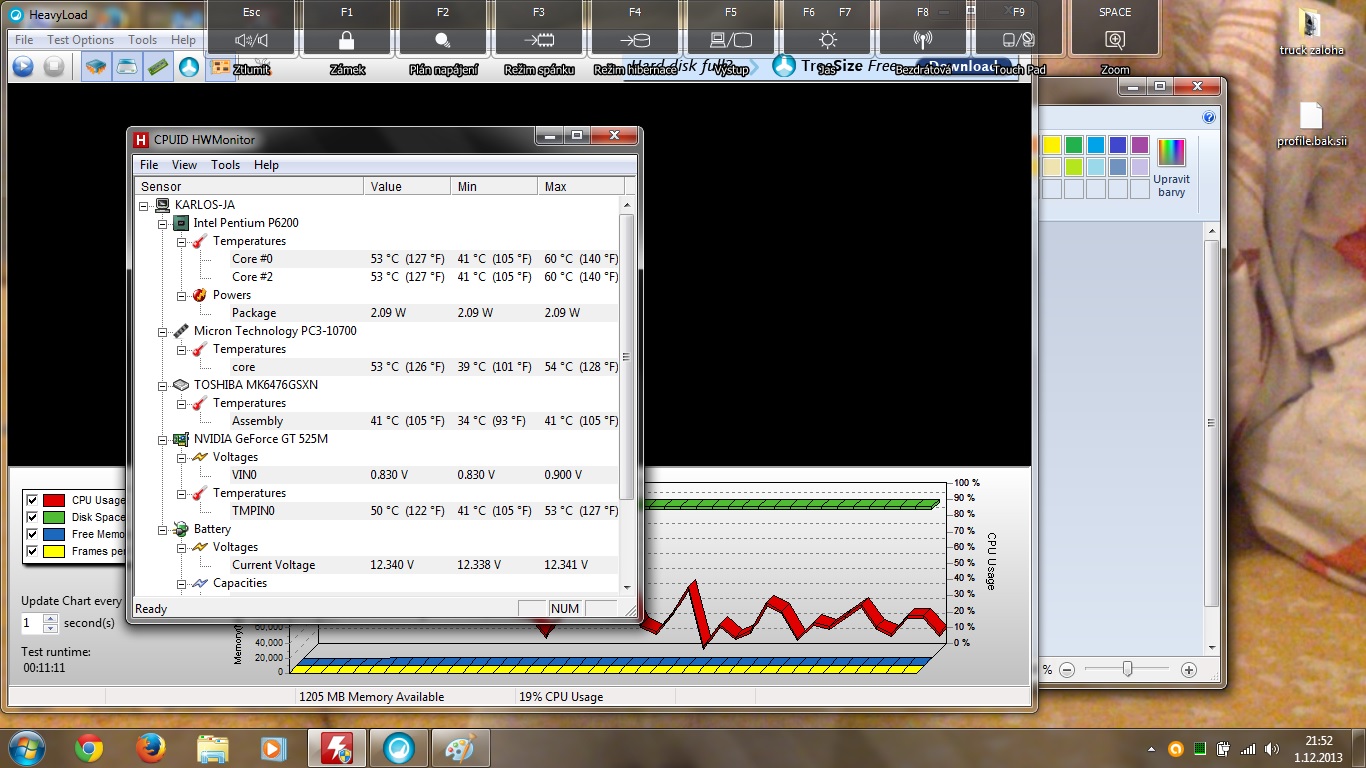Open the HeavyLoad Tools menu
Screen dimensions: 1366x768
point(143,40)
